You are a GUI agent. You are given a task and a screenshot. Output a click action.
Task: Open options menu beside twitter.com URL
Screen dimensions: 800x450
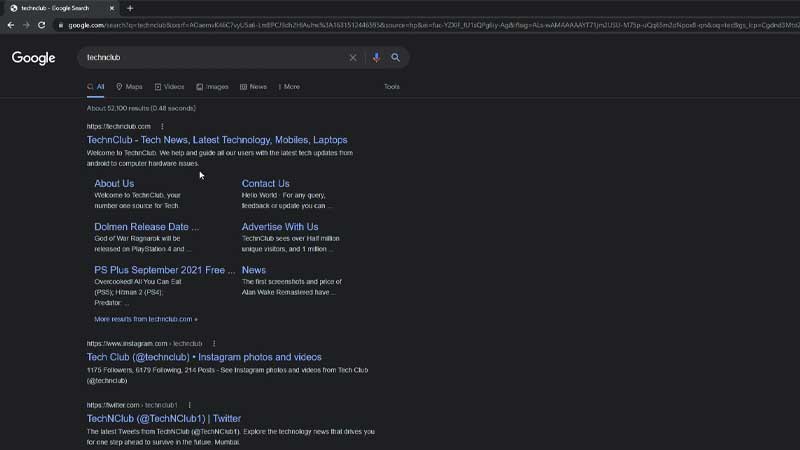189,405
